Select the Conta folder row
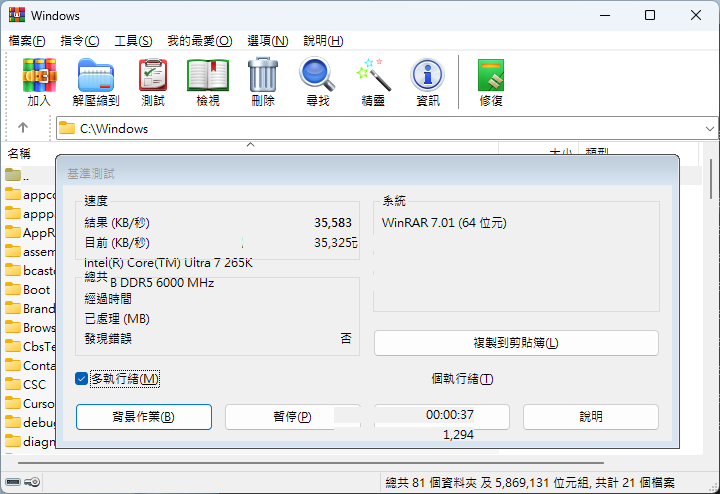Viewport: 720px width, 494px height. point(30,365)
